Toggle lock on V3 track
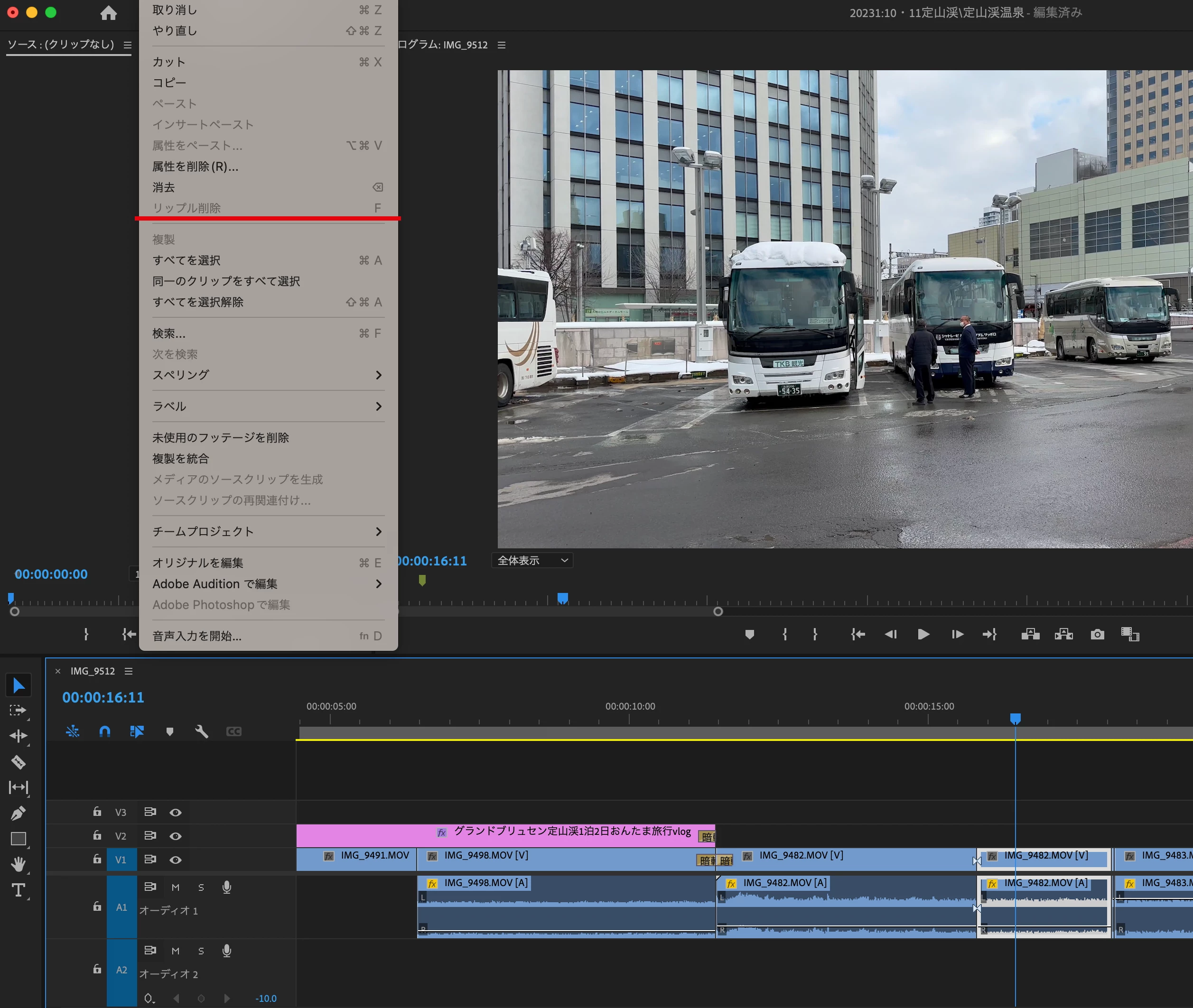 (x=97, y=812)
